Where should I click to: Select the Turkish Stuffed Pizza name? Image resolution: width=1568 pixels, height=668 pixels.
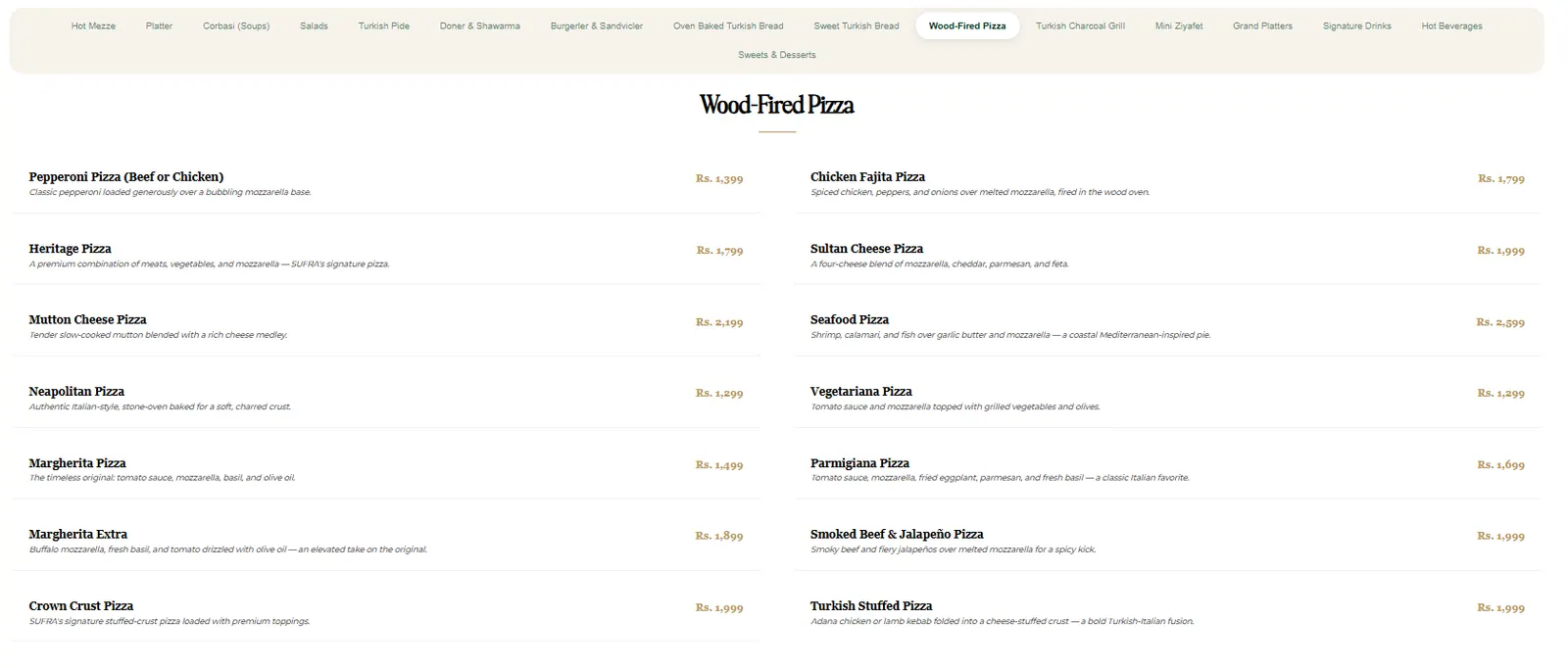(x=871, y=606)
